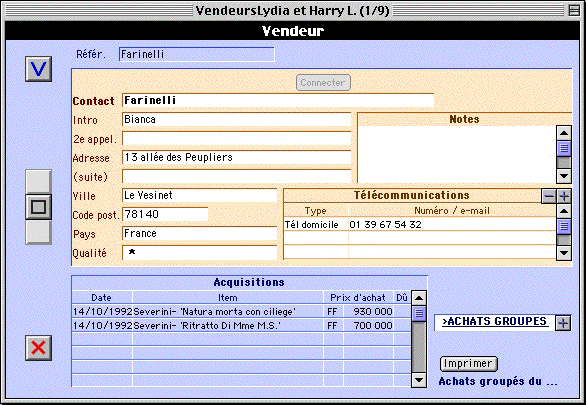The height and width of the screenshot is (405, 586).
Task: Click the 700 000 purchase price cell
Action: (368, 325)
